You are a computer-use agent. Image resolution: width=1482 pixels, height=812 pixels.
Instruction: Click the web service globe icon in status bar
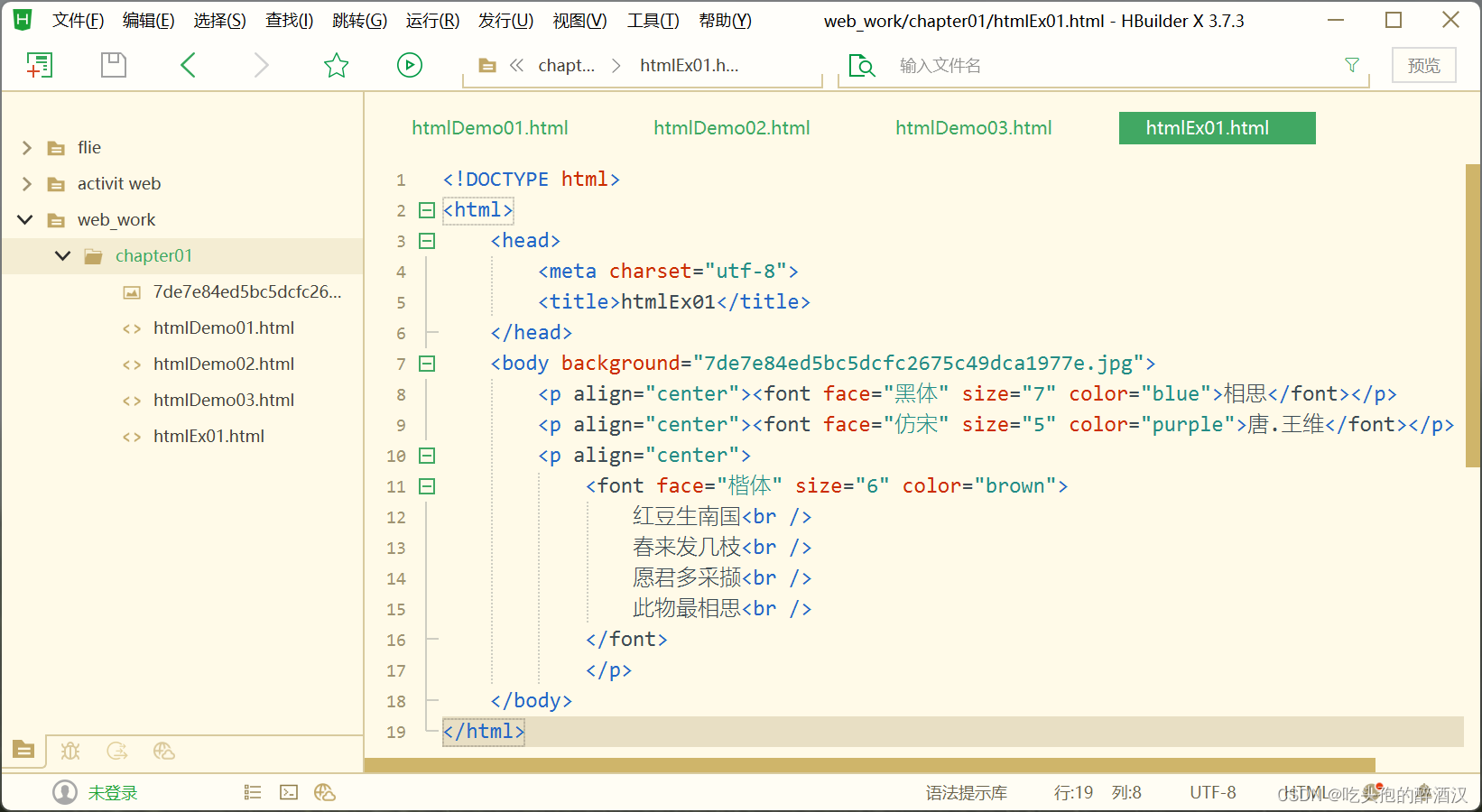coord(325,791)
